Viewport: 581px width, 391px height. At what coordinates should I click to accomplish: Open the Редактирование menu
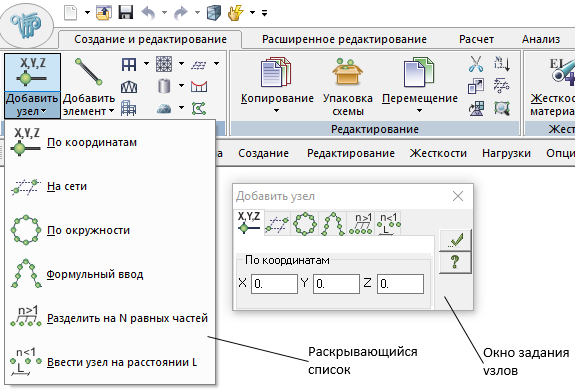click(351, 153)
